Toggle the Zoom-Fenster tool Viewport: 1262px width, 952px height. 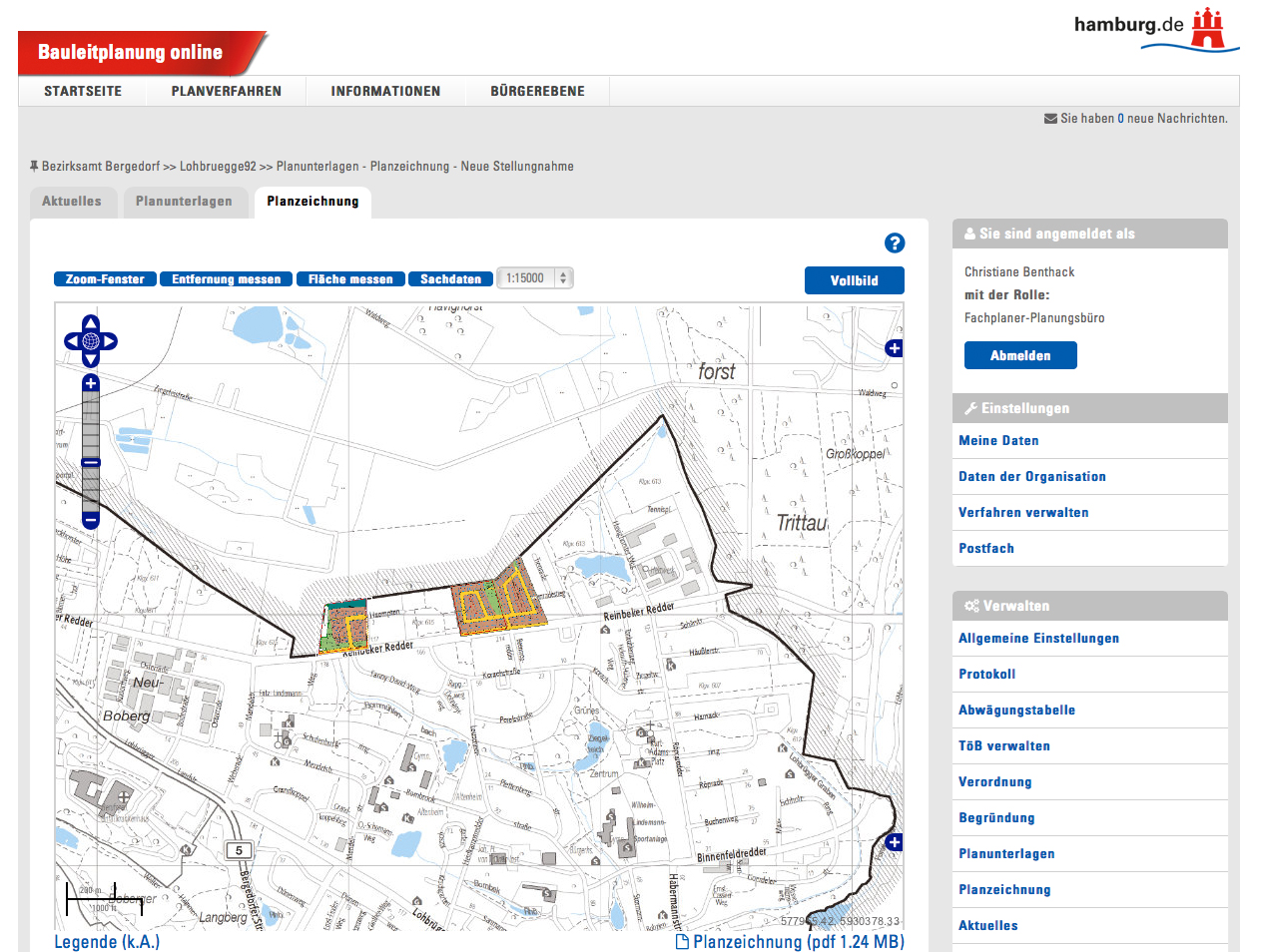click(105, 279)
